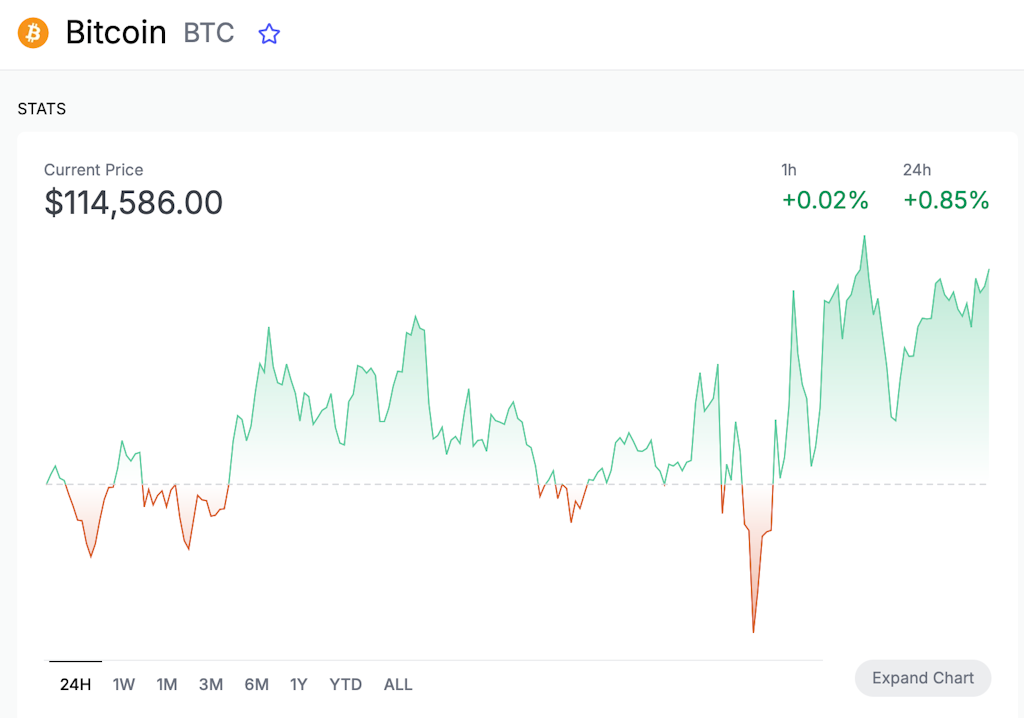Click the current price $114,586.00
The image size is (1024, 718).
(133, 203)
